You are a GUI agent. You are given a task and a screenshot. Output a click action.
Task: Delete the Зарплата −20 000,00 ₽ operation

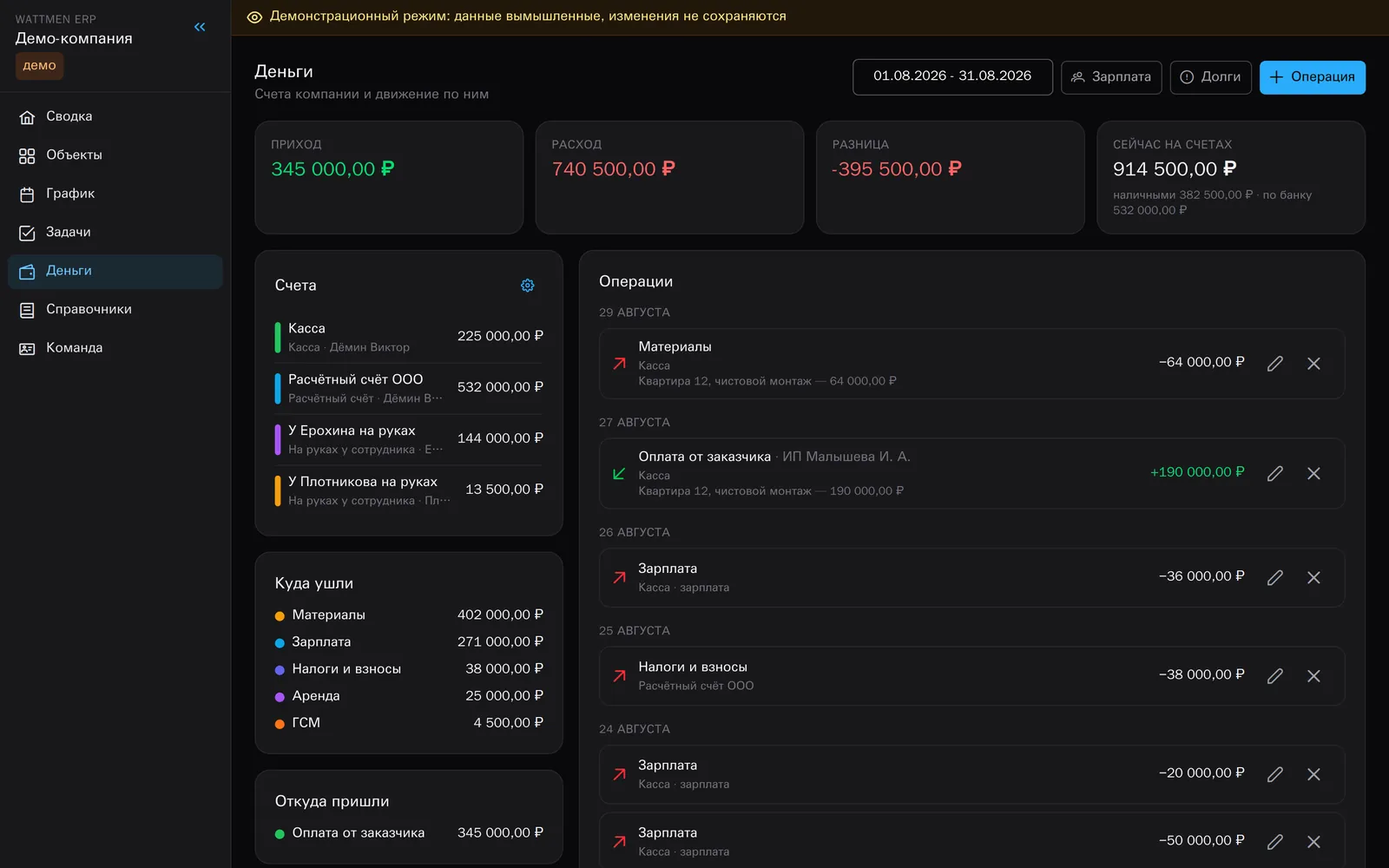tap(1313, 774)
